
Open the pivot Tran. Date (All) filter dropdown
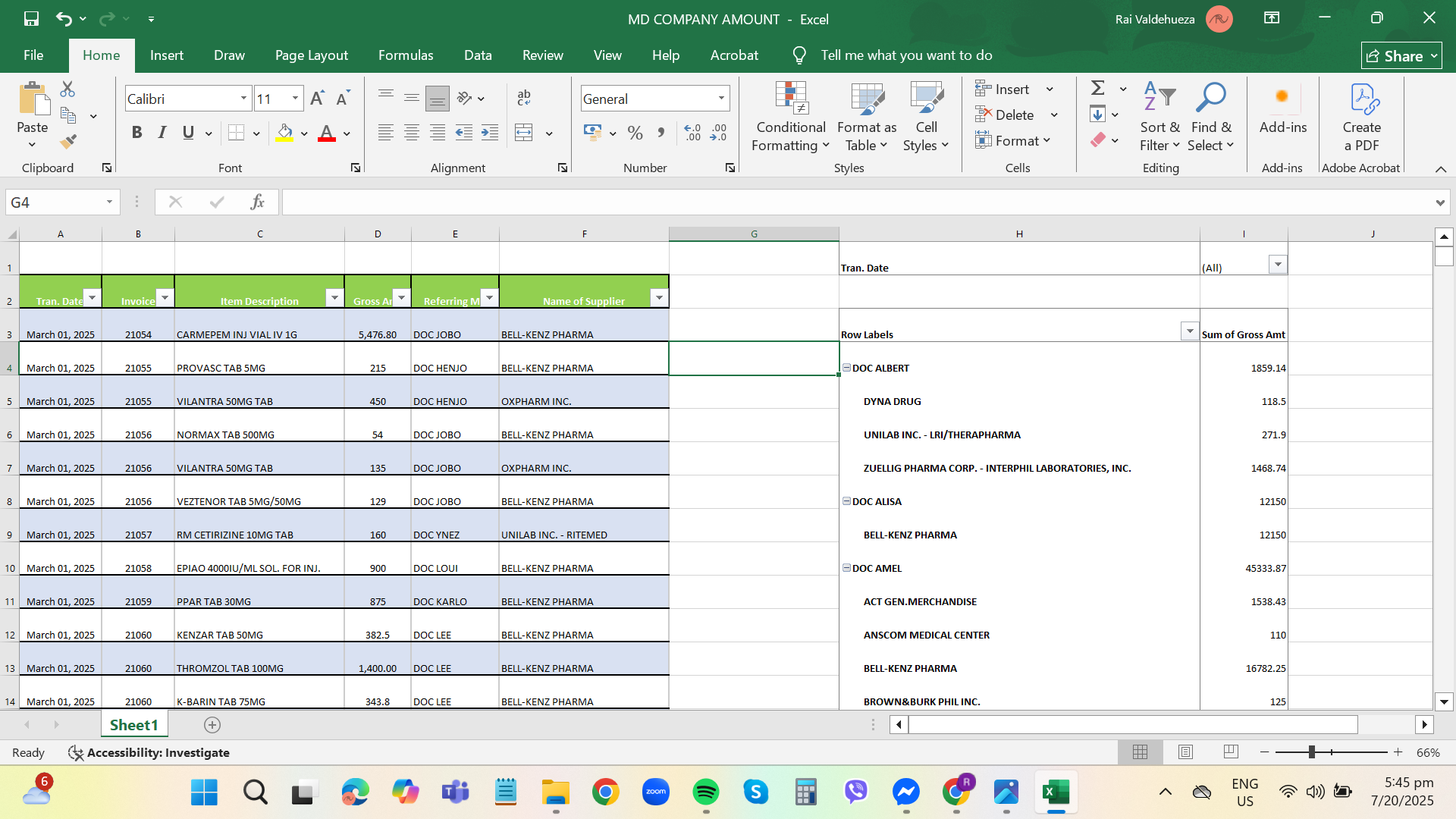[1278, 265]
